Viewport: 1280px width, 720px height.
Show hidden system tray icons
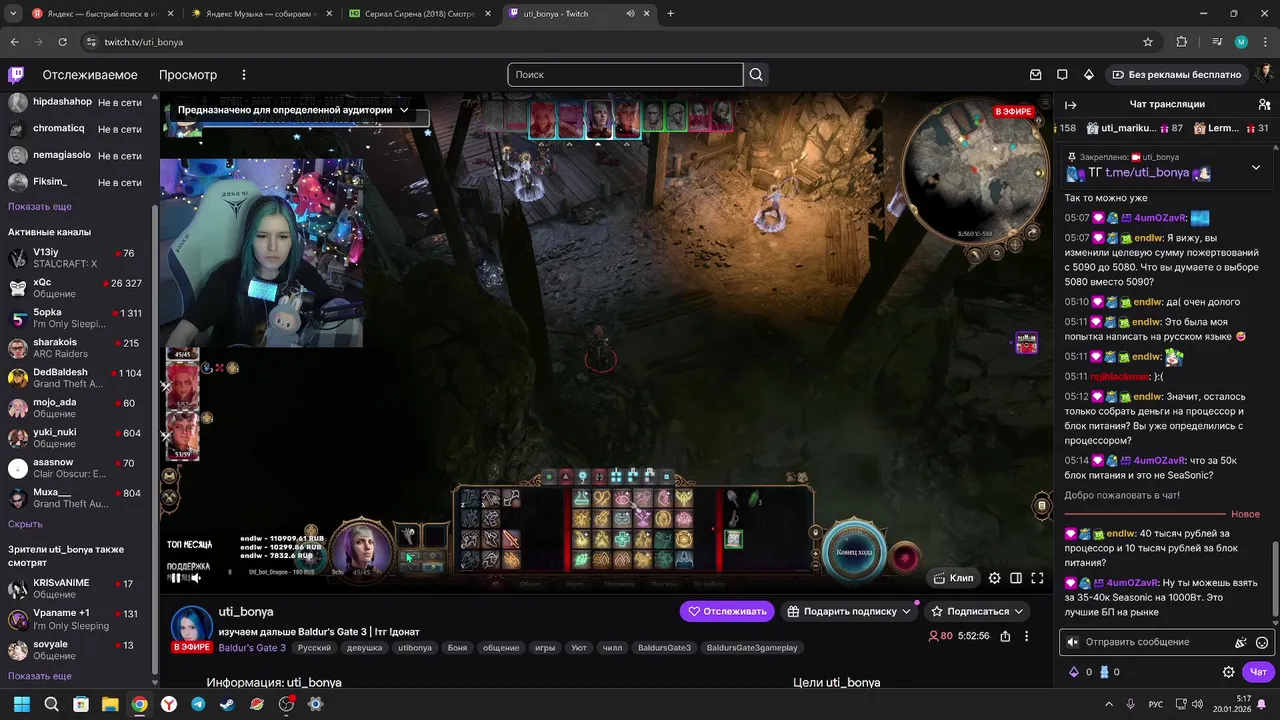pyautogui.click(x=1108, y=704)
